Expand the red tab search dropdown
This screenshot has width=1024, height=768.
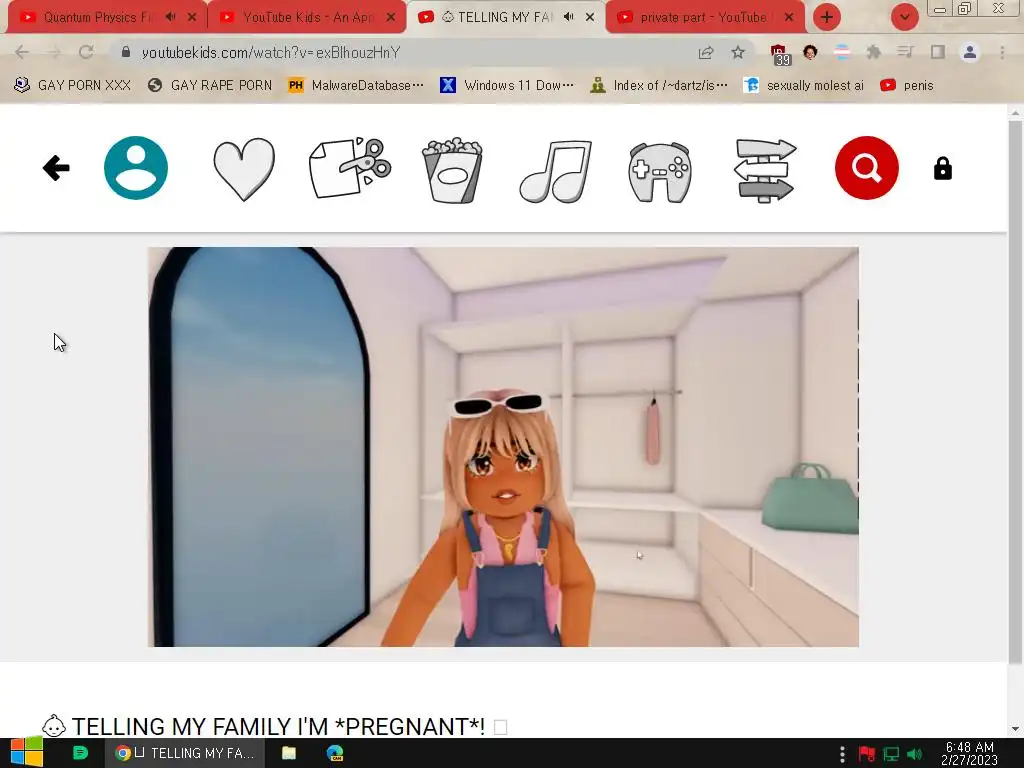[x=904, y=17]
